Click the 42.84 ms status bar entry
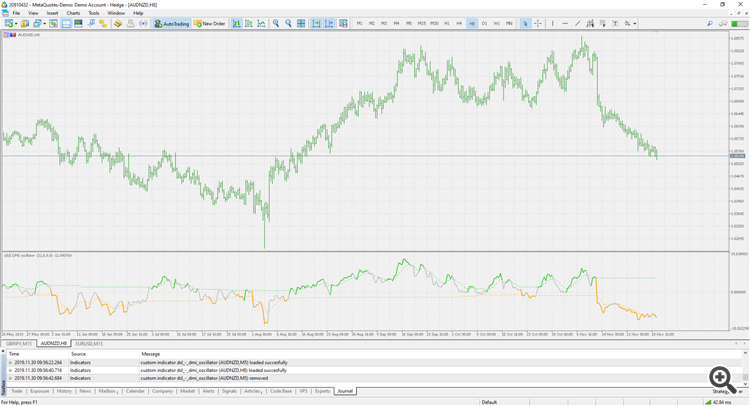 [x=718, y=402]
